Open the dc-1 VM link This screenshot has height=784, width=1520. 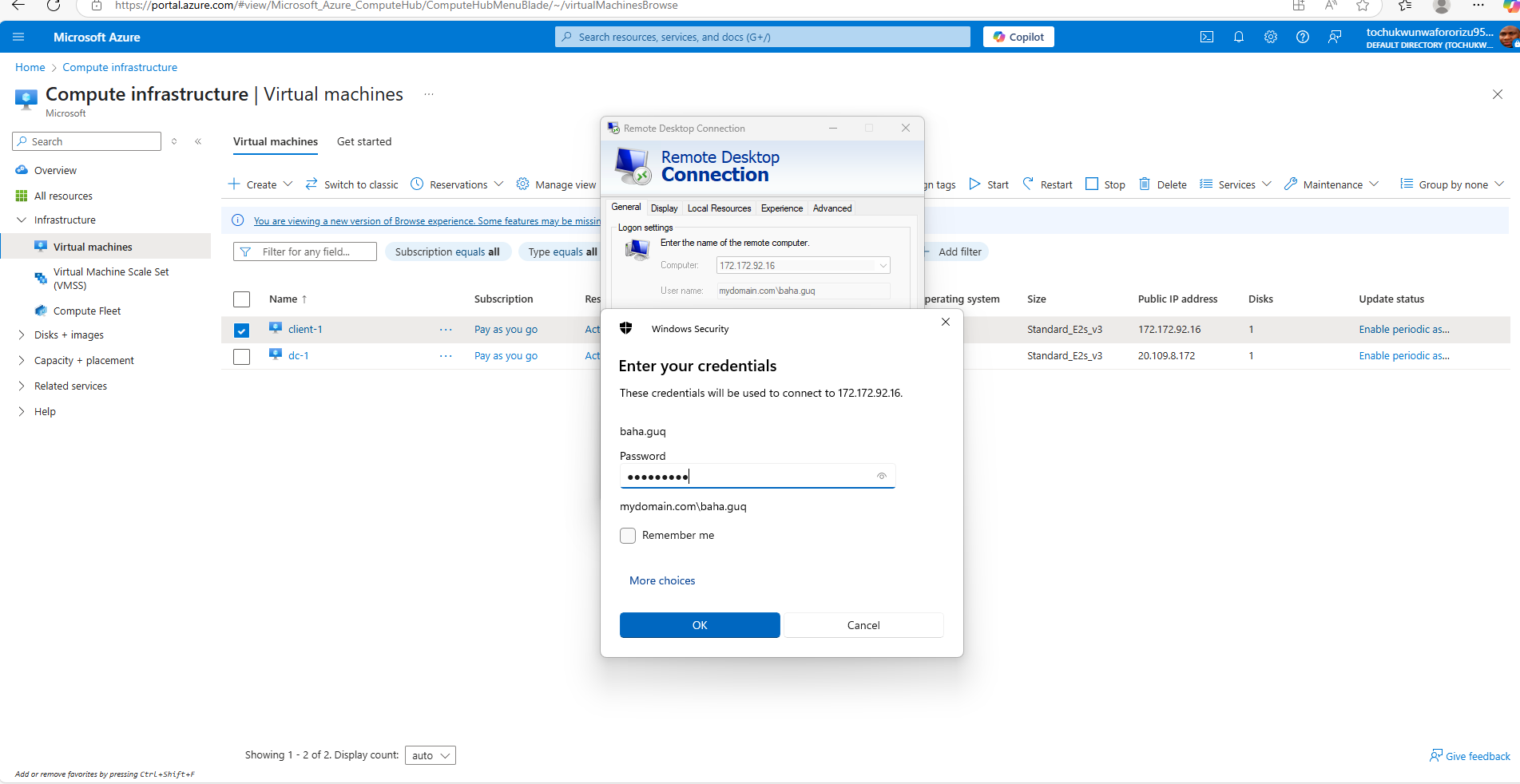pos(299,355)
